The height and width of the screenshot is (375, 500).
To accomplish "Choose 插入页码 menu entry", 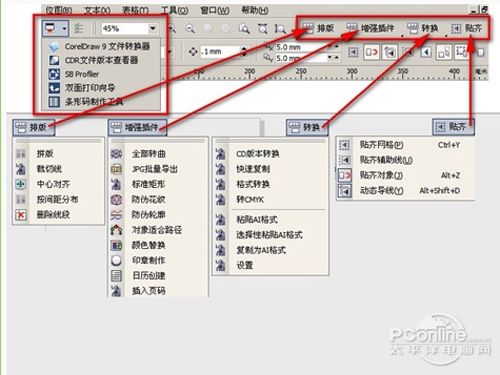I will (x=158, y=291).
